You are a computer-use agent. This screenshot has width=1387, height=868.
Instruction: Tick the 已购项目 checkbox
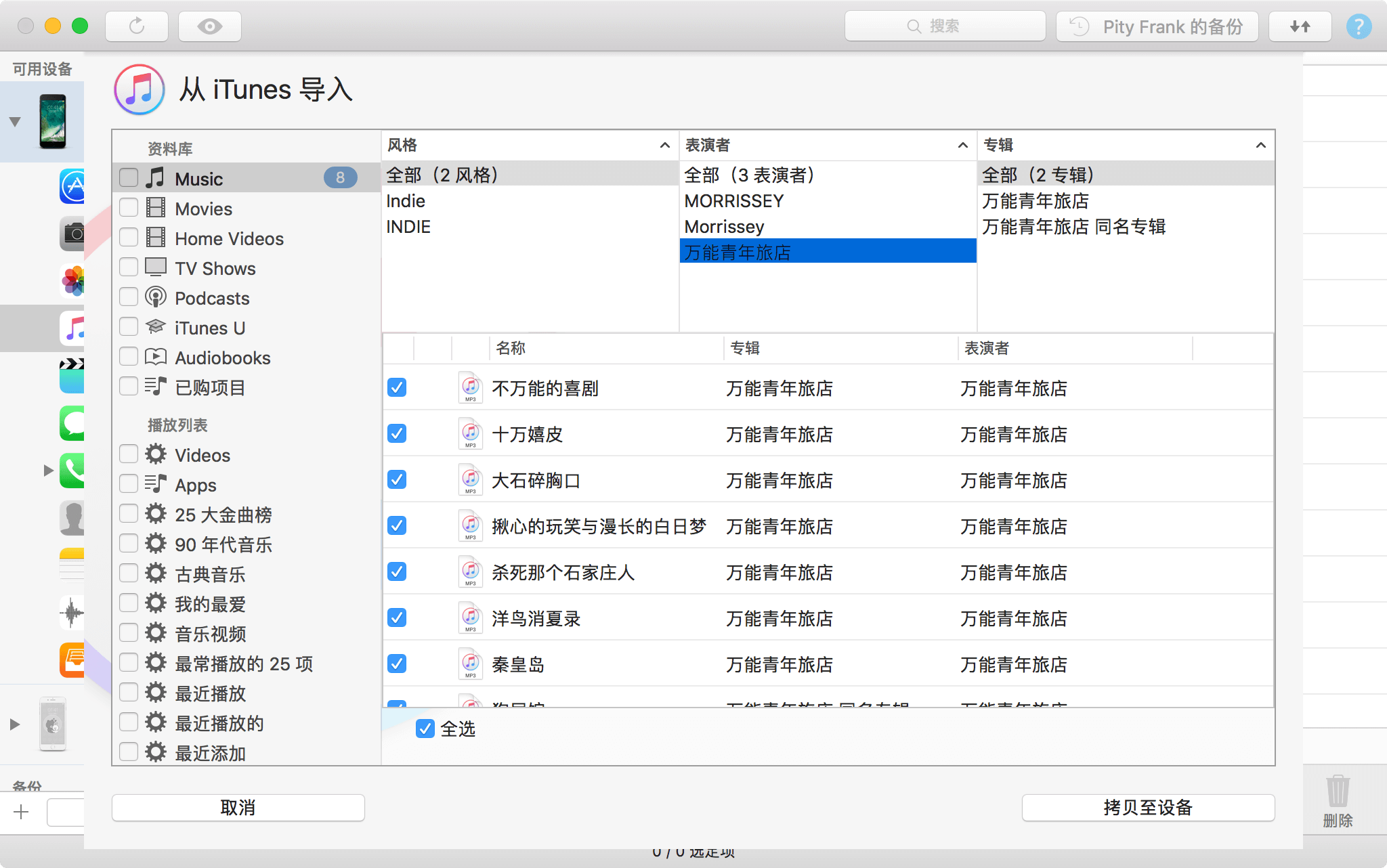[x=129, y=387]
